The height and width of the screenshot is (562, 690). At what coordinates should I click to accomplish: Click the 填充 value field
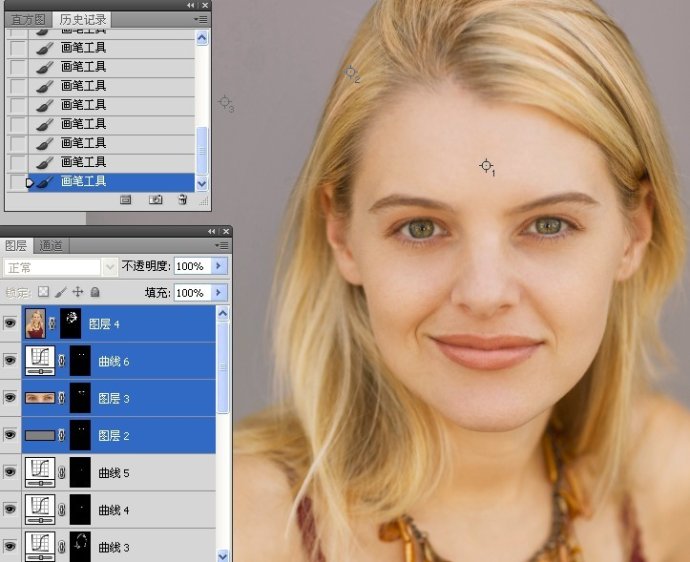coord(193,293)
